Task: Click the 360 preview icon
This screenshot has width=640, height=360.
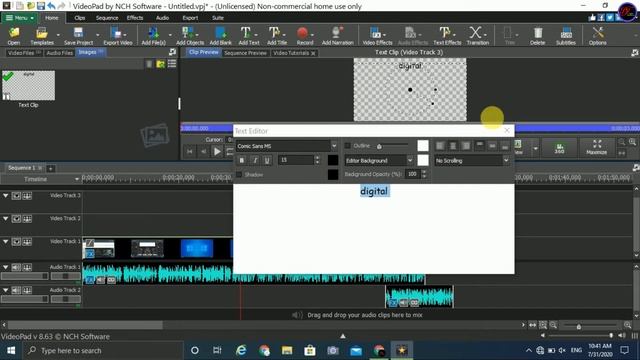Action: (x=559, y=148)
